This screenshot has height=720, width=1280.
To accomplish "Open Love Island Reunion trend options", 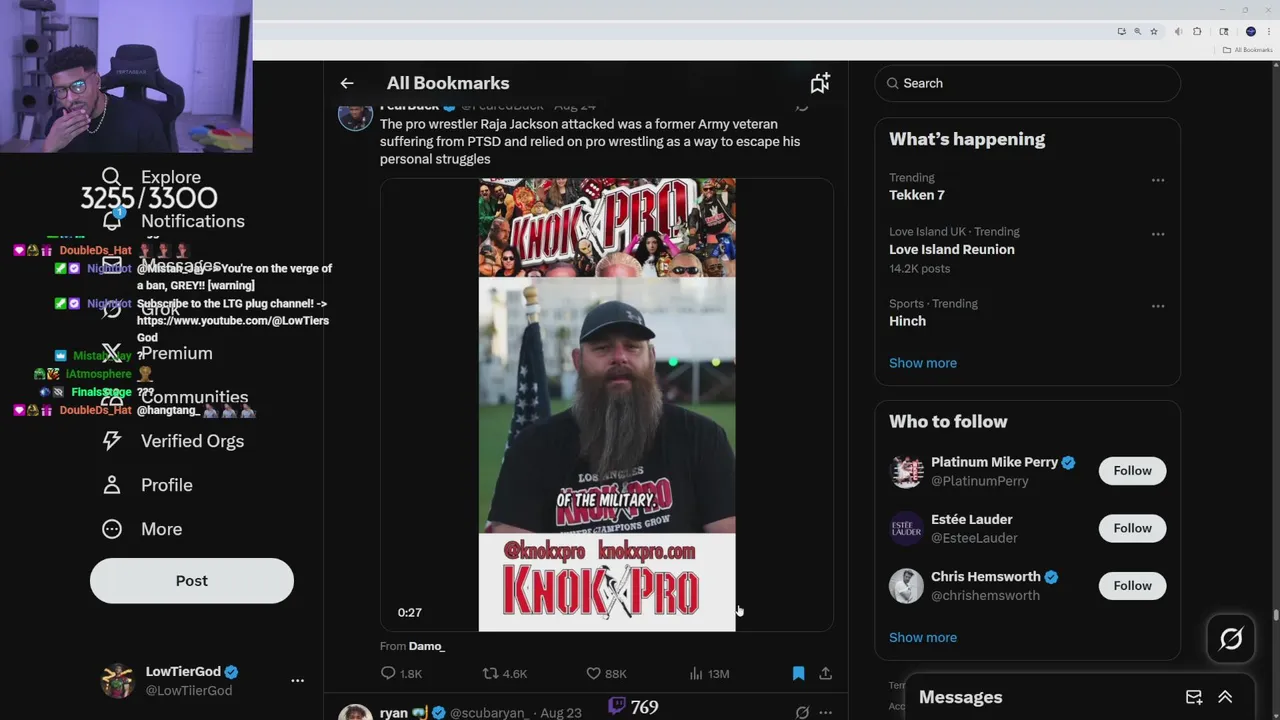I will pos(1158,234).
